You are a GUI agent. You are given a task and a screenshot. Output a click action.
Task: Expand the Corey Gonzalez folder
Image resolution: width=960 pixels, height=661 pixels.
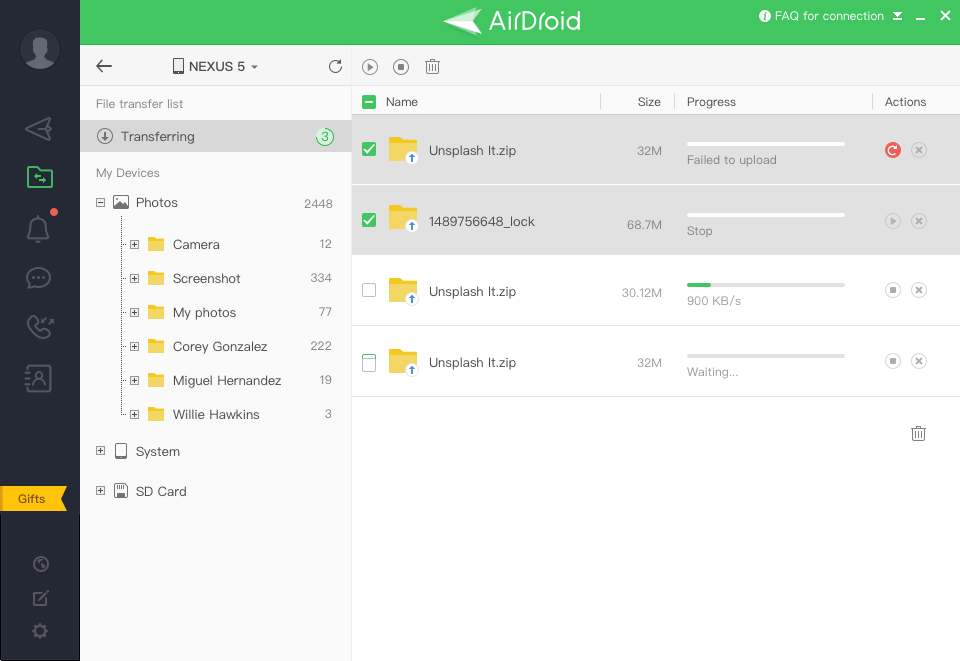[135, 346]
